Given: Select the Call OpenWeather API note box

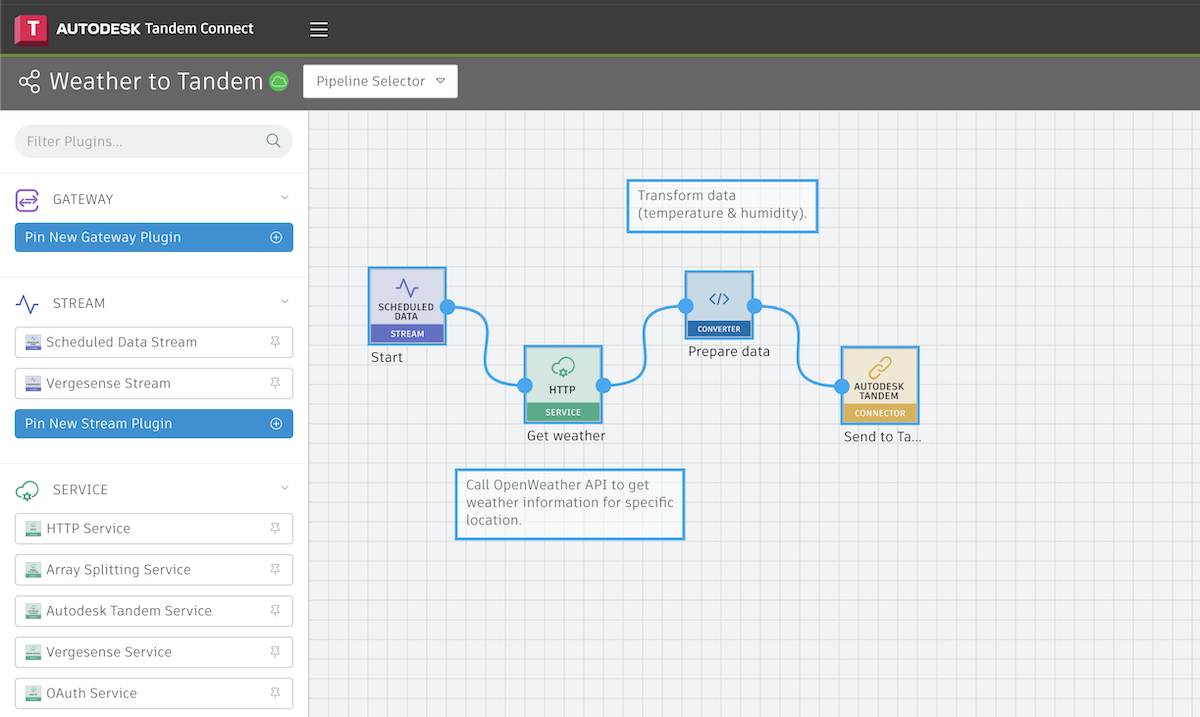Looking at the screenshot, I should coord(570,504).
